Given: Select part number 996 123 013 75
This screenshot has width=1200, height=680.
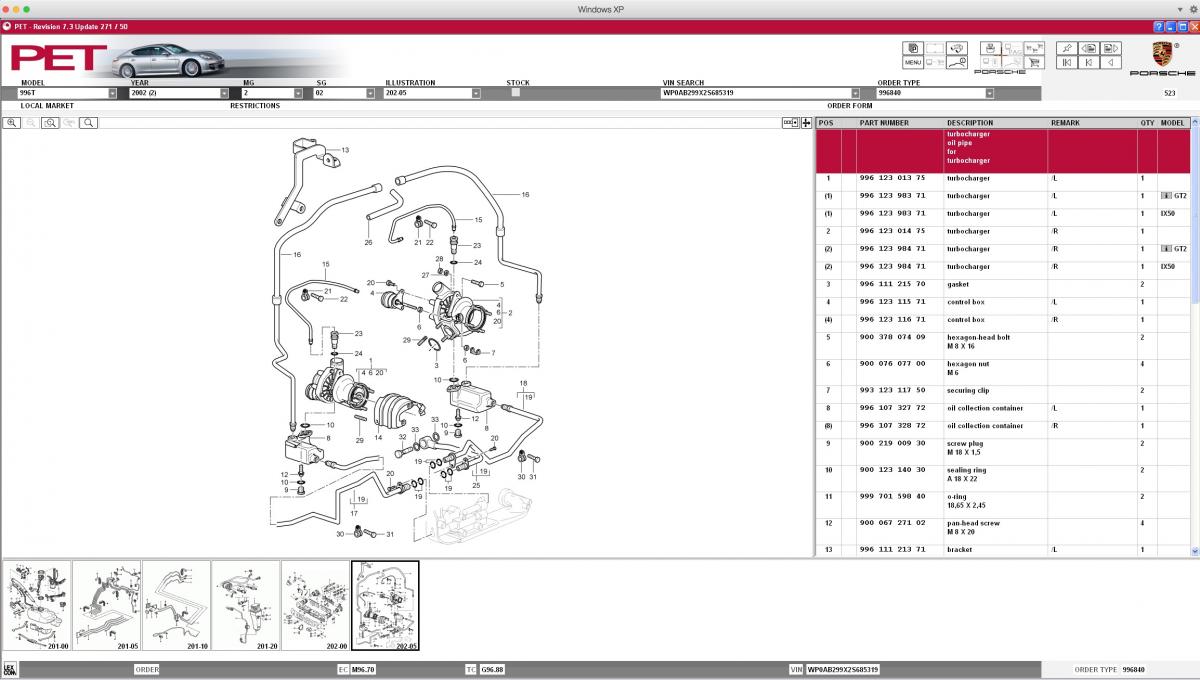Looking at the screenshot, I should [x=892, y=178].
